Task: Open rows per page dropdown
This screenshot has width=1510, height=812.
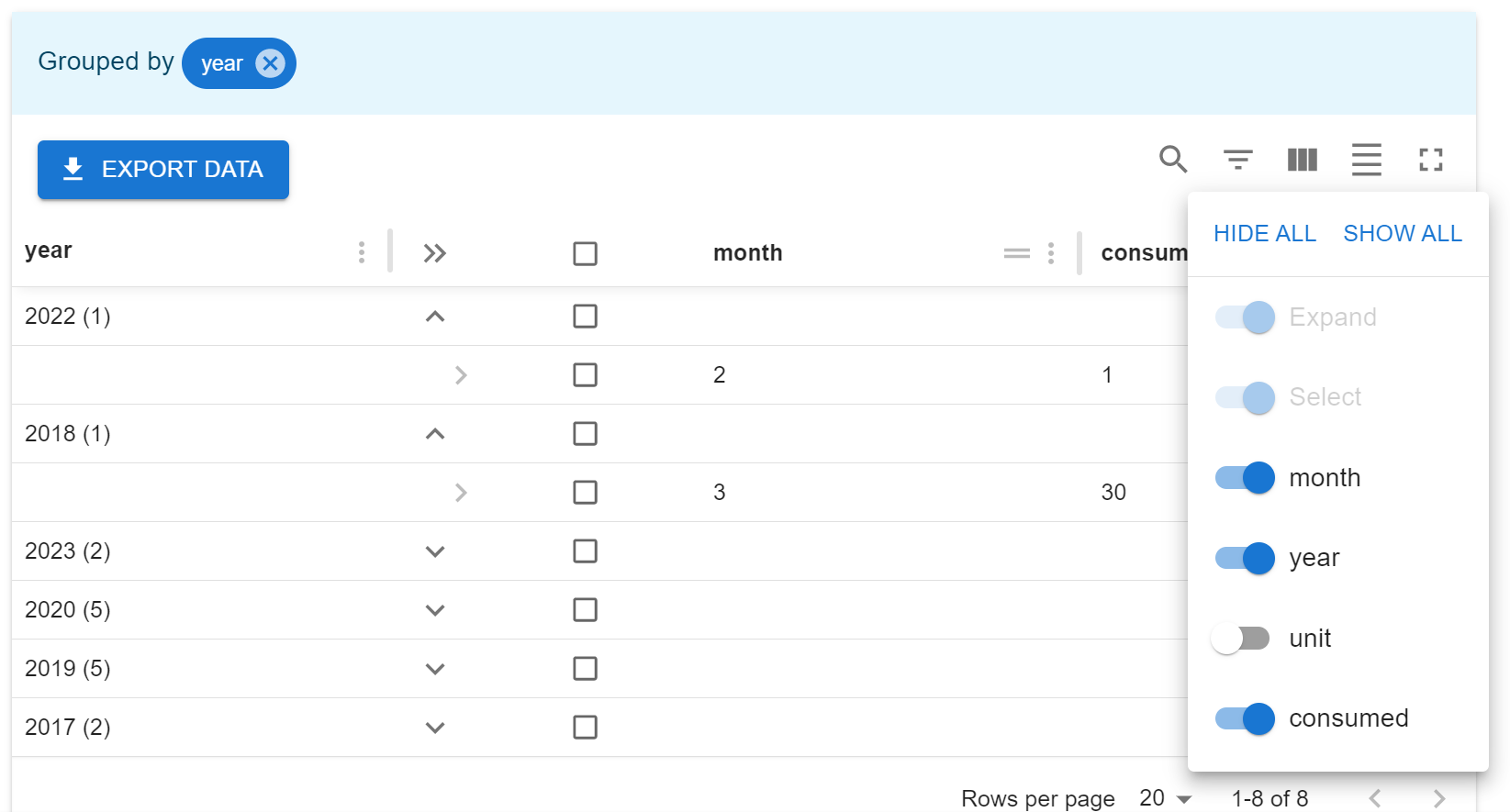Action: 1165,798
